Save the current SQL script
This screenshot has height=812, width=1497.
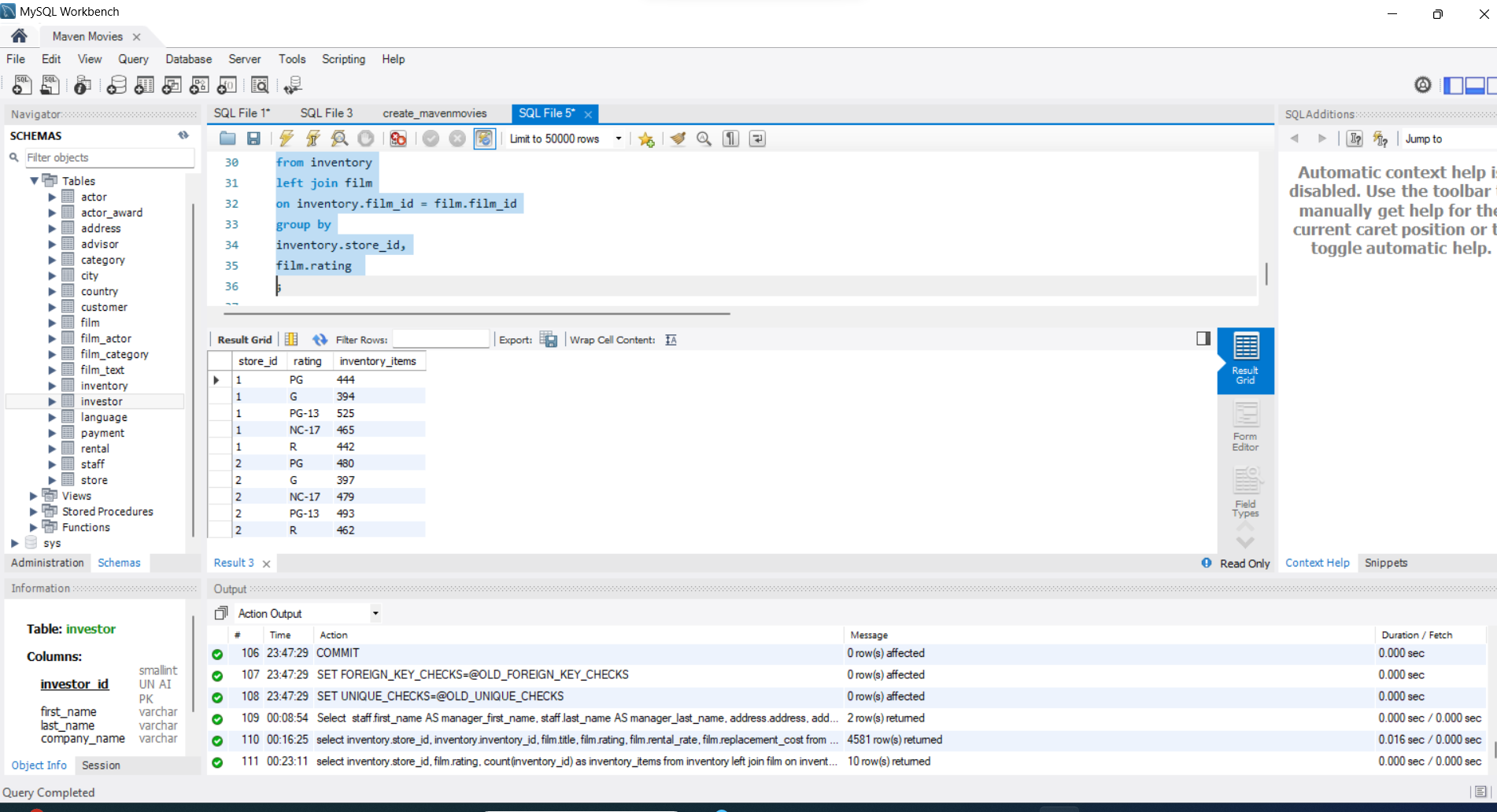pos(253,138)
